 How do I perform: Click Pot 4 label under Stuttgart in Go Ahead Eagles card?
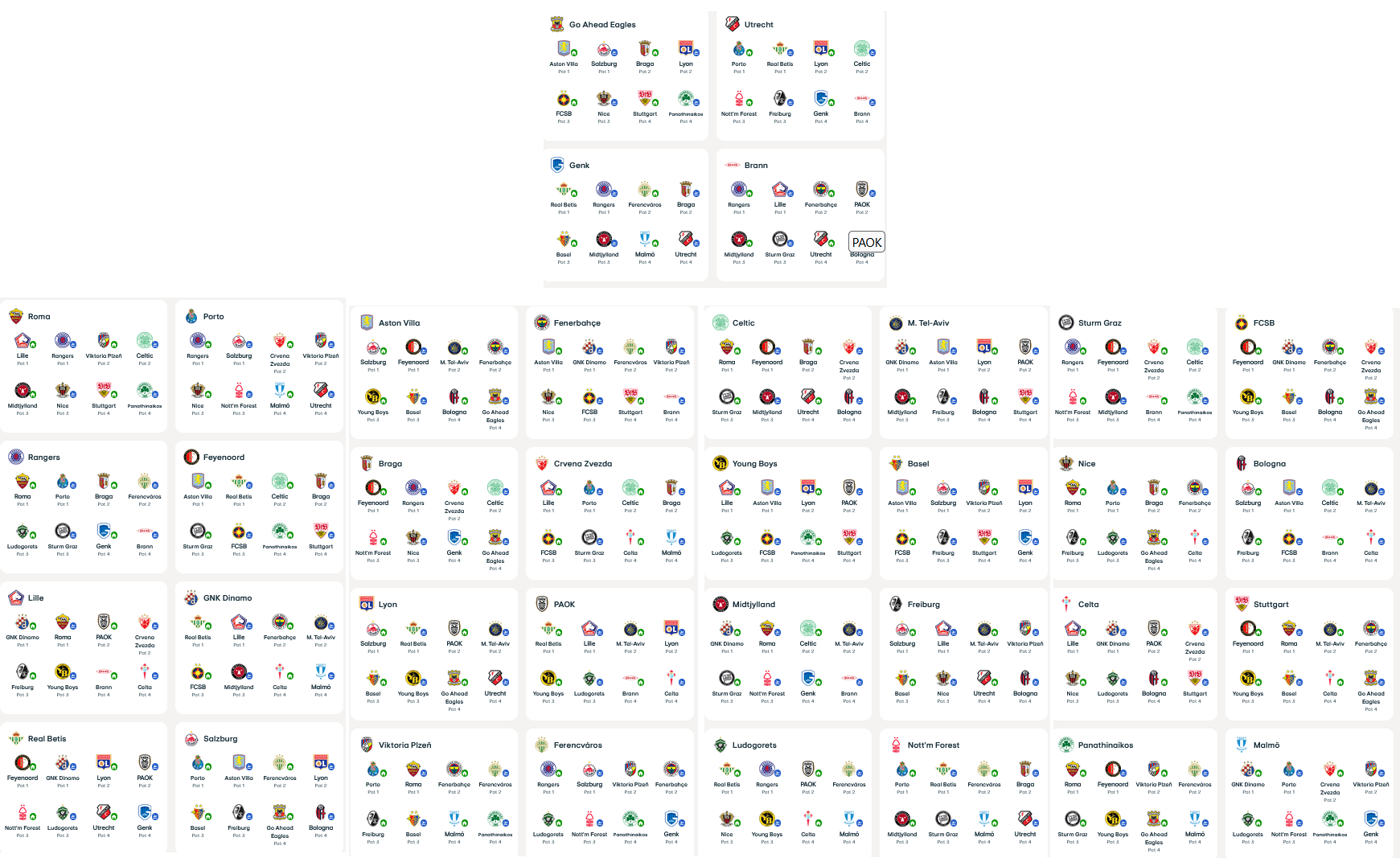(645, 121)
